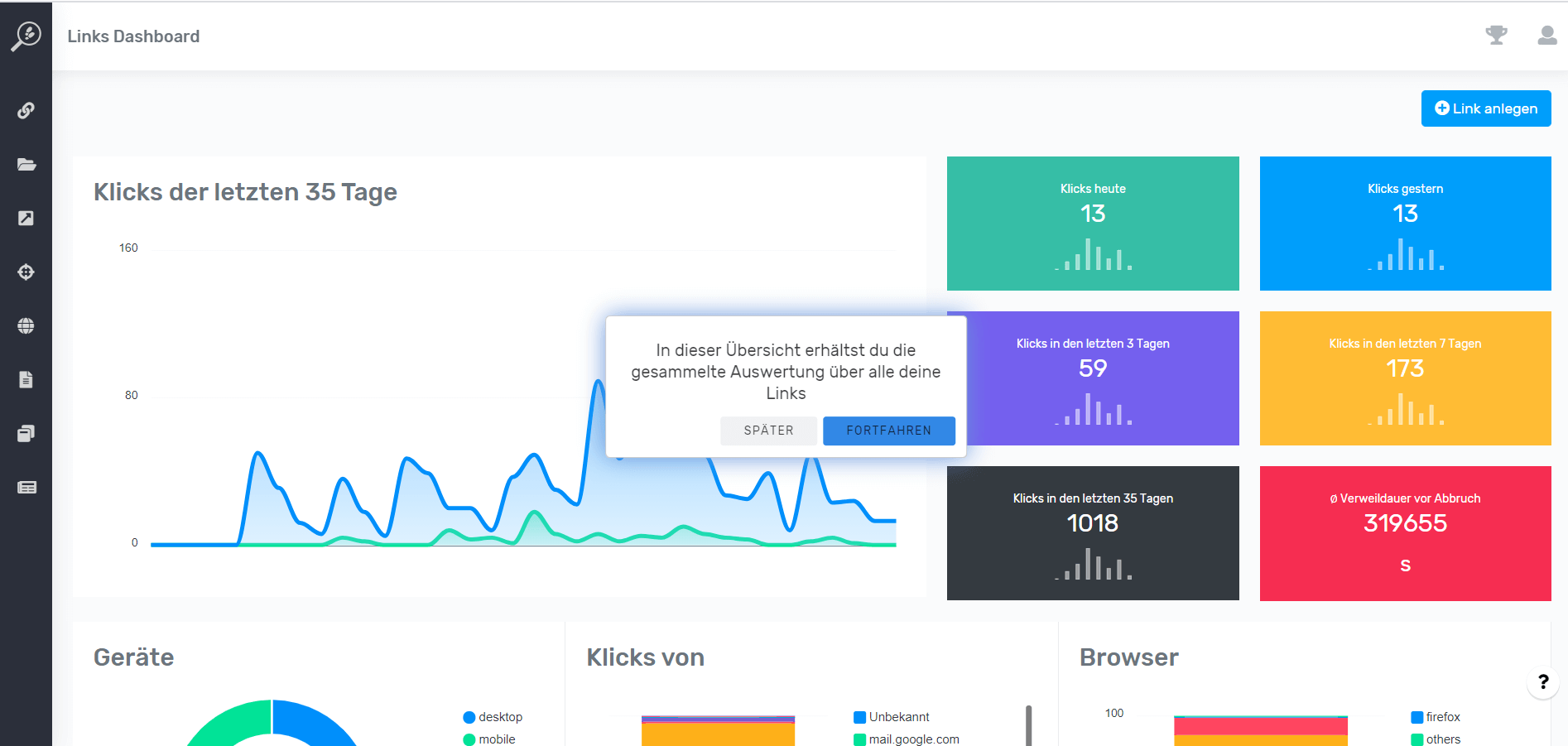Open the newspaper list sidebar icon

(x=26, y=487)
